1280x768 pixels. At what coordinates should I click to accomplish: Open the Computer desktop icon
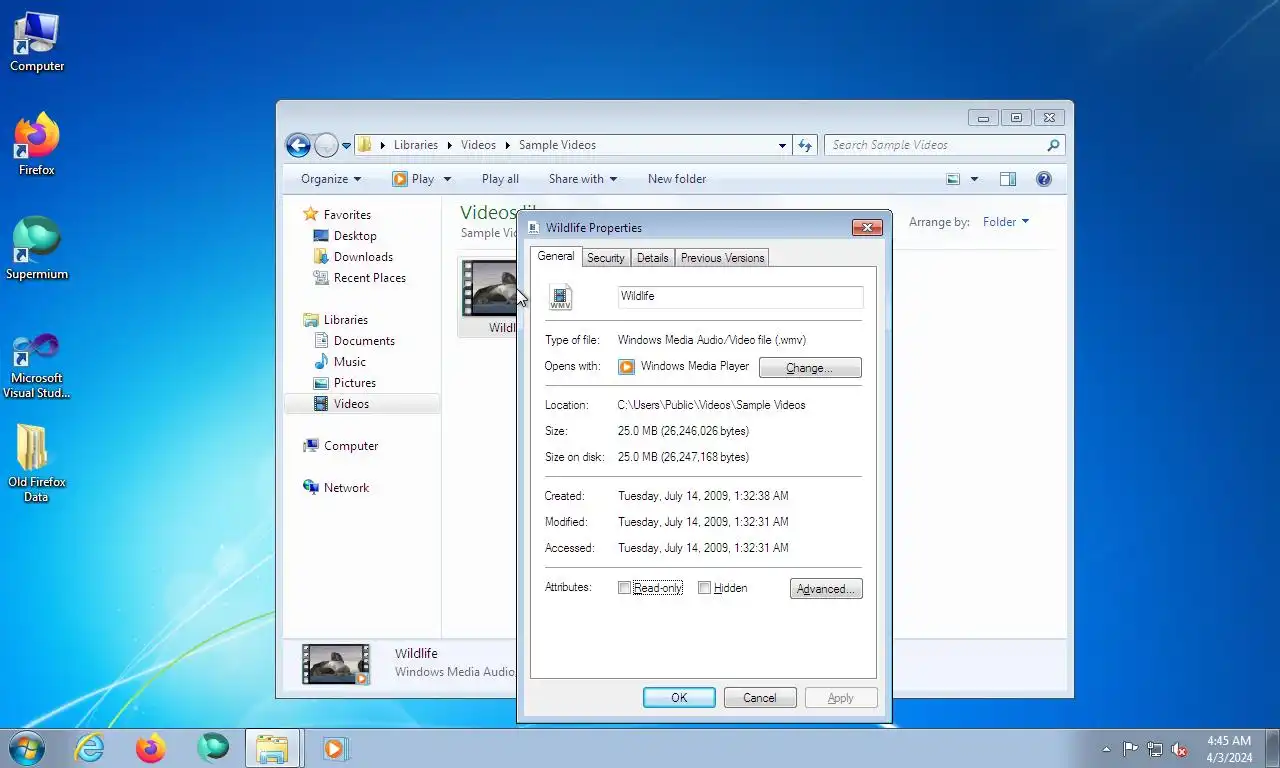[37, 42]
